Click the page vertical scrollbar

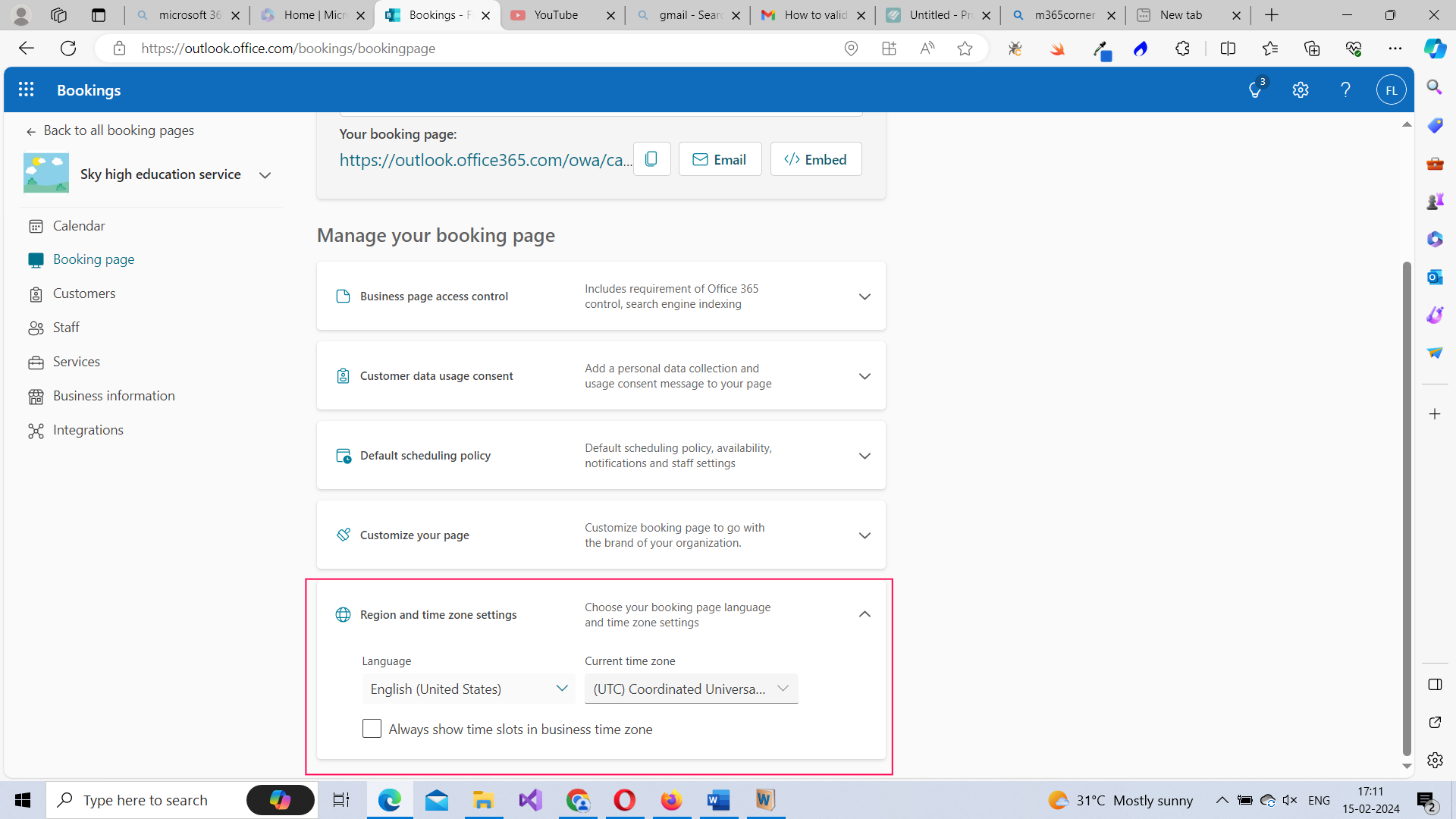tap(1407, 508)
